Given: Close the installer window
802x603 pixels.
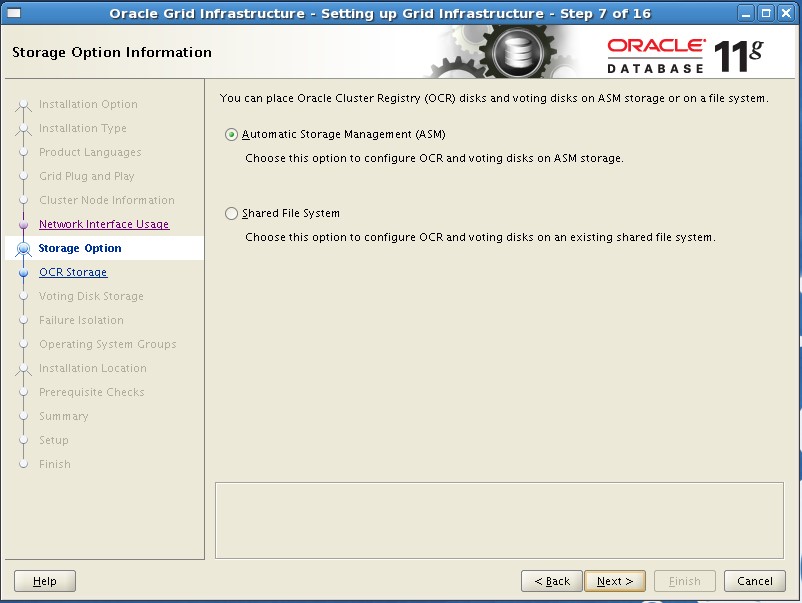Looking at the screenshot, I should pyautogui.click(x=786, y=13).
